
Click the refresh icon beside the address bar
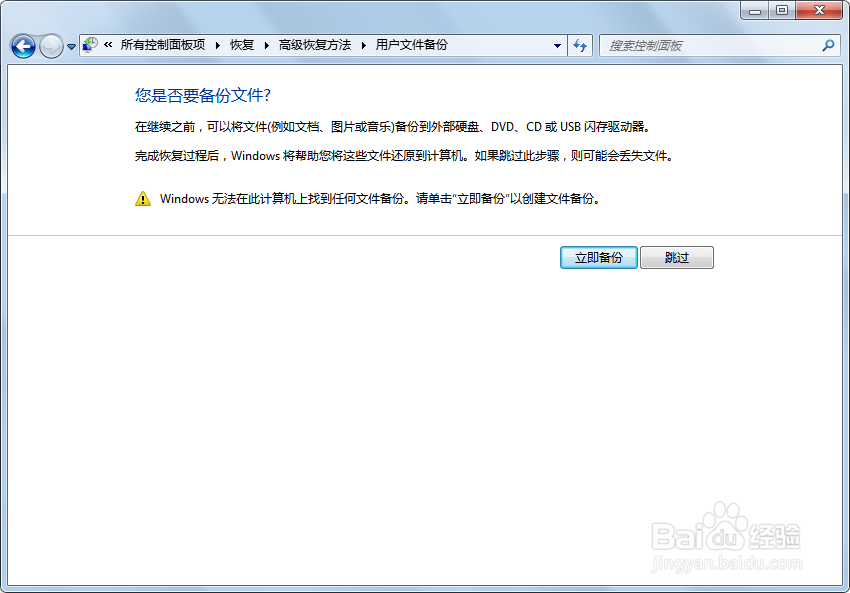point(581,45)
